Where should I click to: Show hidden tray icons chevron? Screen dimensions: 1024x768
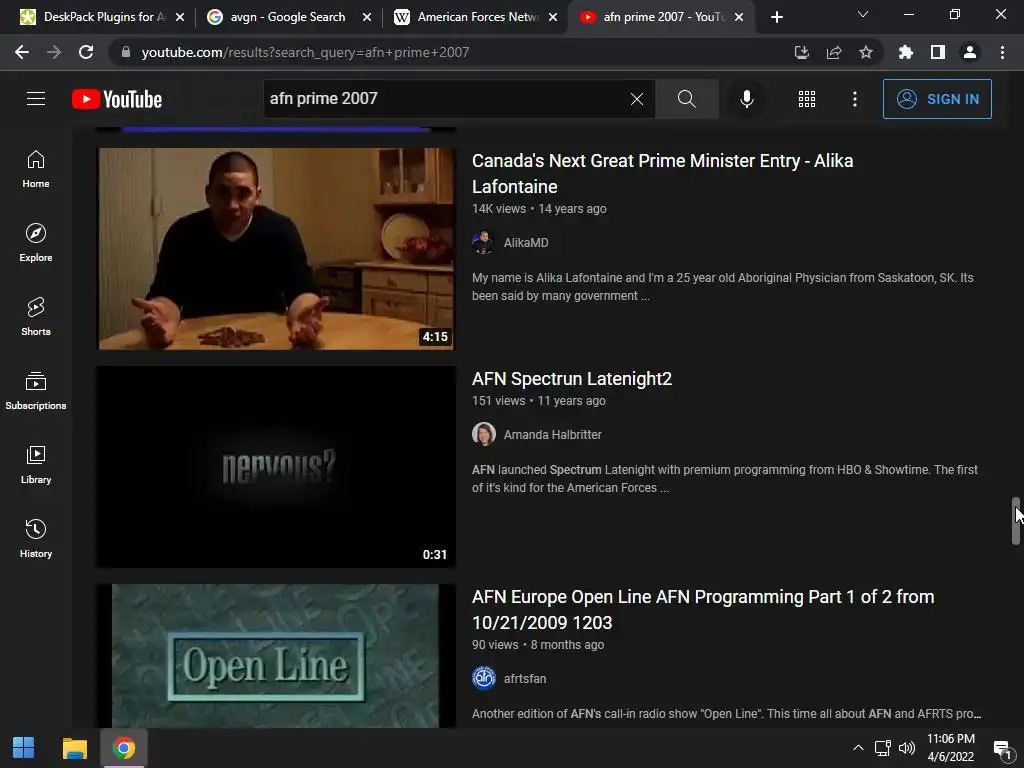(x=858, y=748)
